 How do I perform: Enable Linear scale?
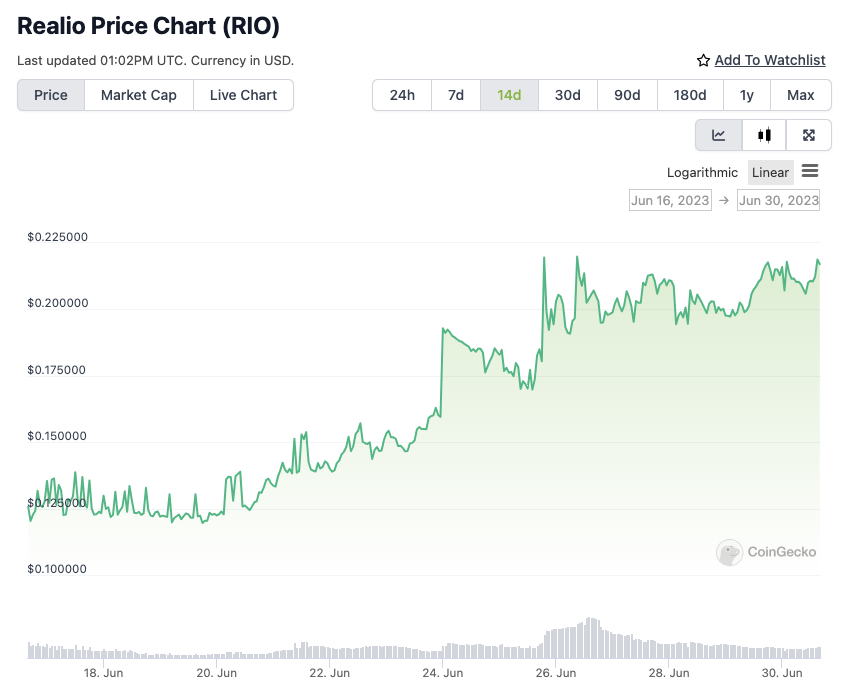[770, 173]
